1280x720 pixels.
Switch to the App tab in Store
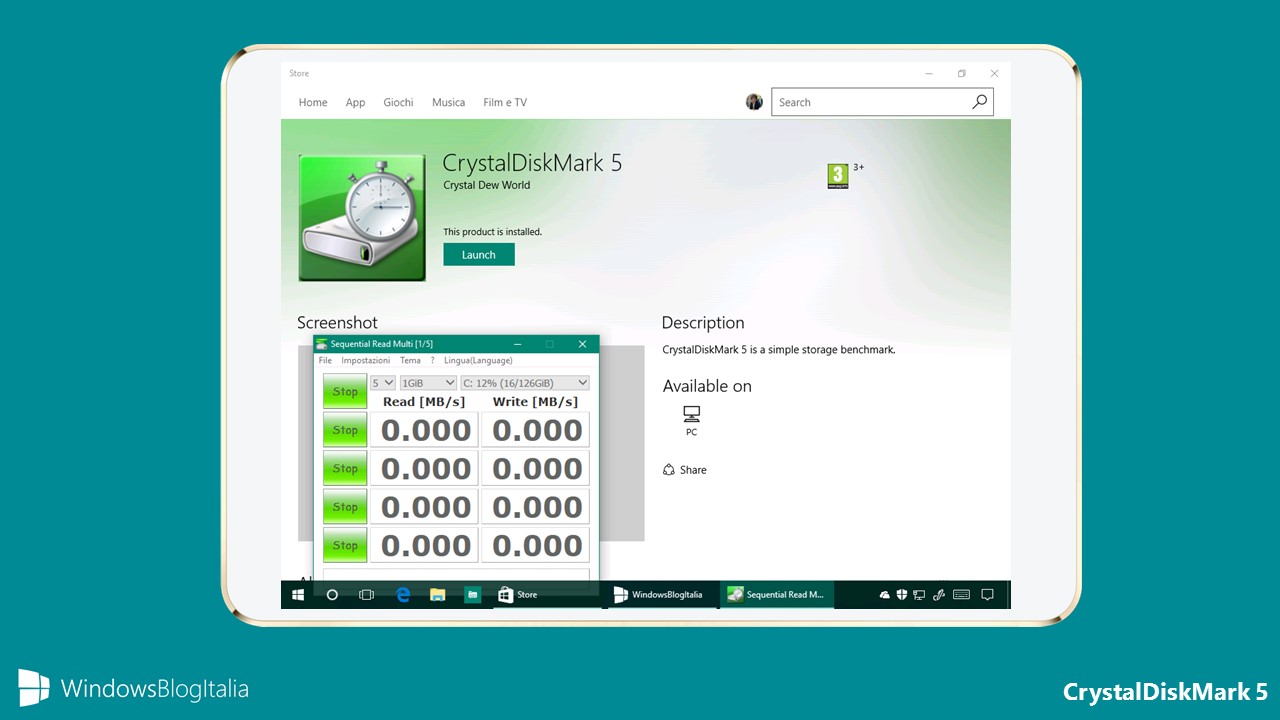point(355,102)
